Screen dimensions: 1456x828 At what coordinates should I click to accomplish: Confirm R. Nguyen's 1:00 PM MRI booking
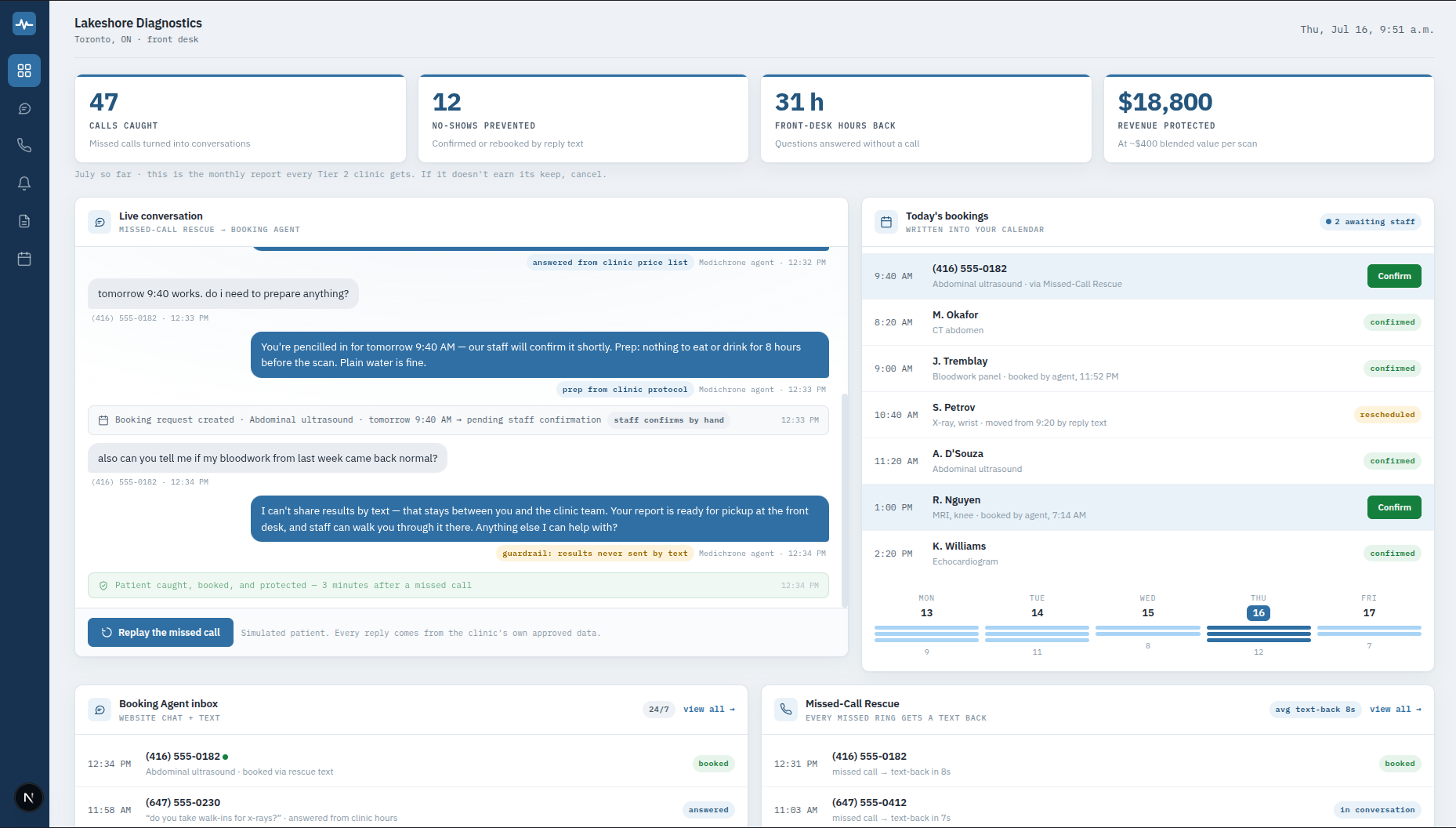click(x=1394, y=507)
